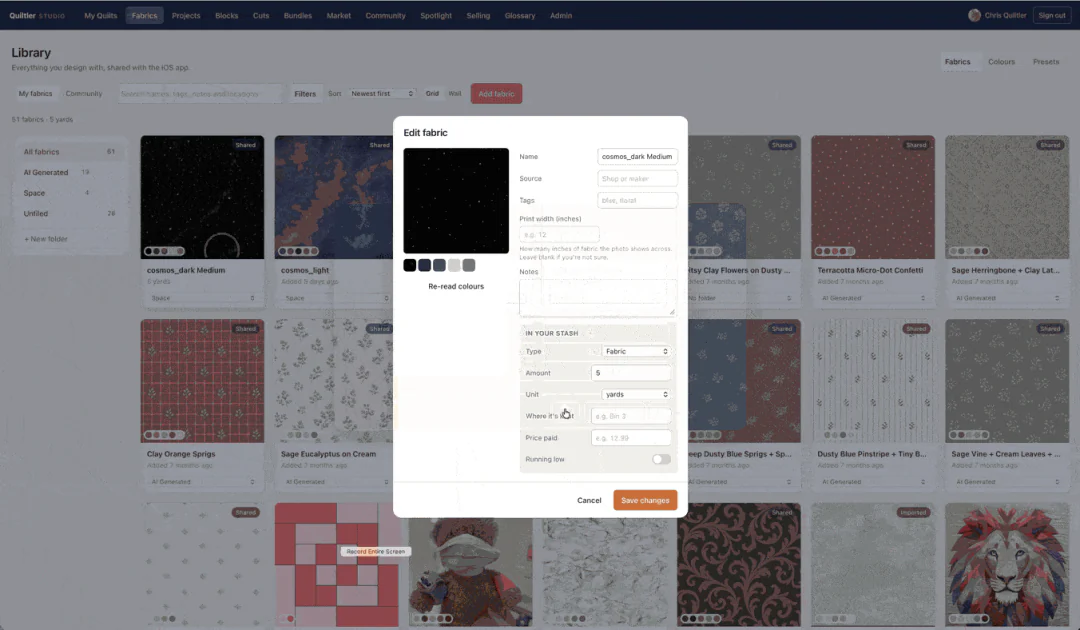Screen dimensions: 1080x630
Task: Open the Market nav item
Action: tap(338, 15)
